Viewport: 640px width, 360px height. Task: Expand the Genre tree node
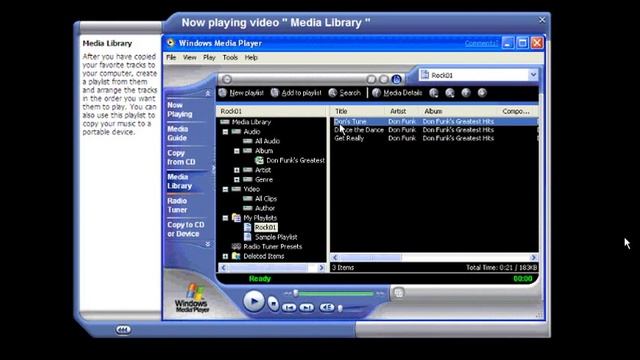(237, 180)
